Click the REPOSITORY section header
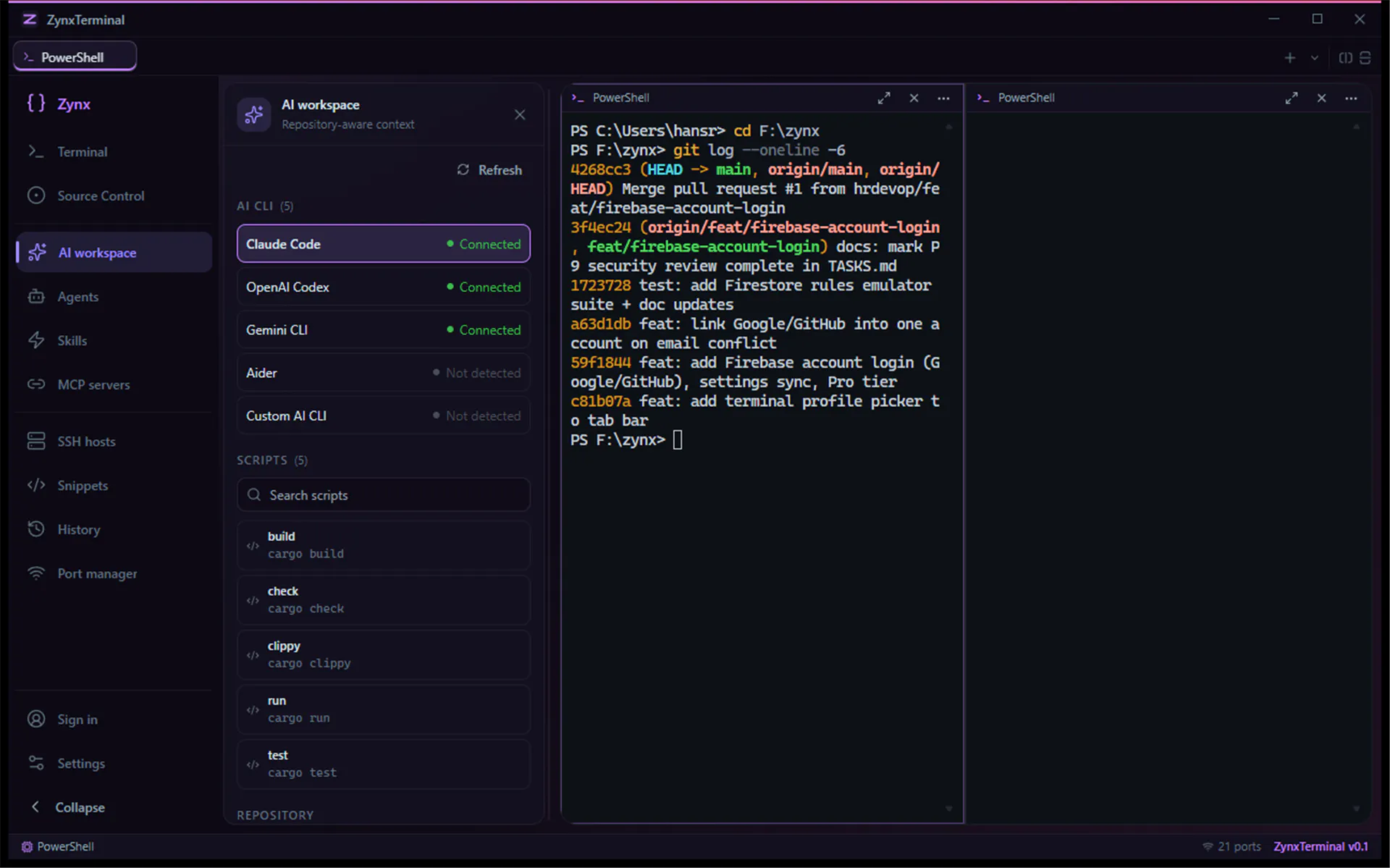The image size is (1390, 868). click(x=275, y=815)
